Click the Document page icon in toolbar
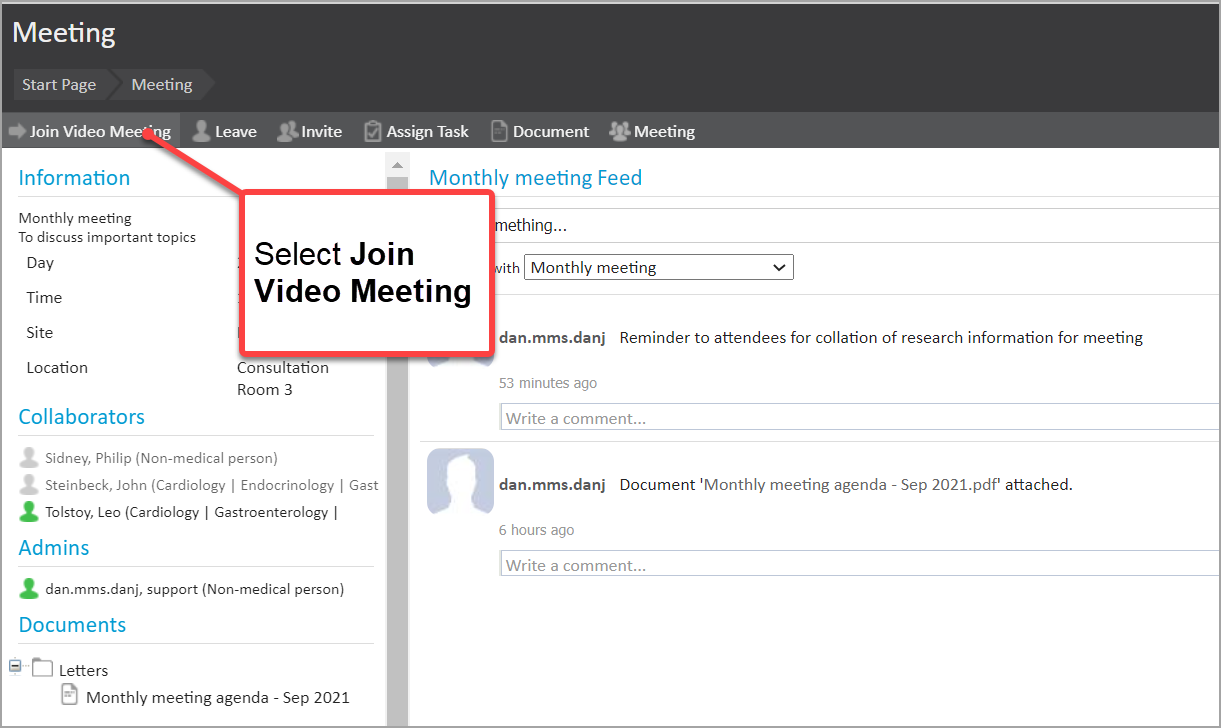 pyautogui.click(x=499, y=131)
